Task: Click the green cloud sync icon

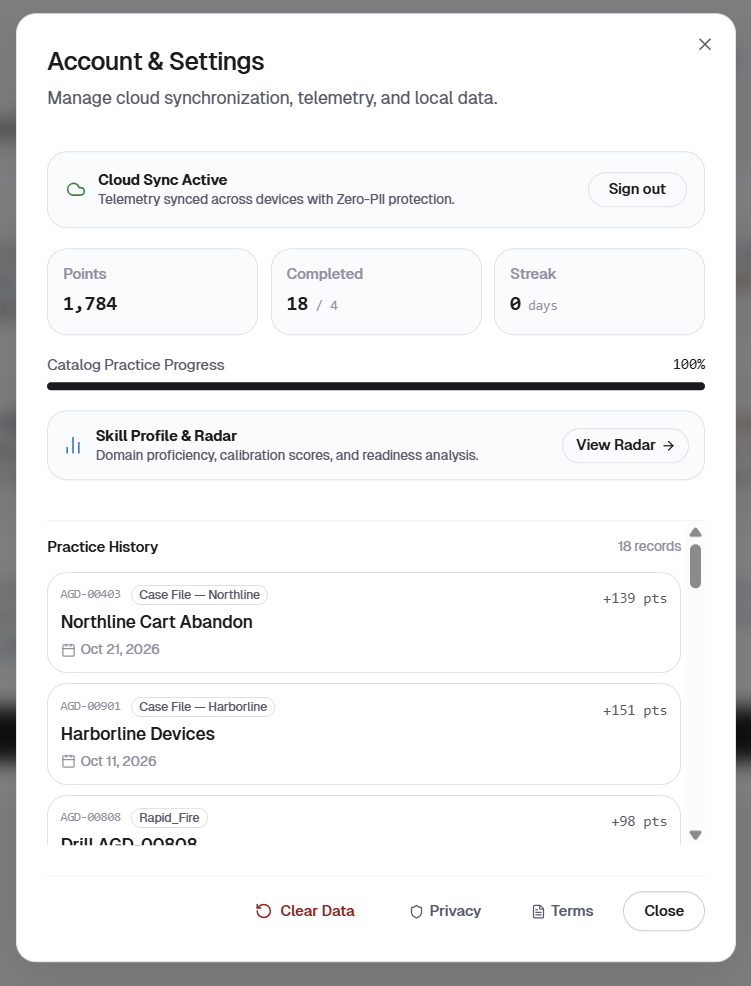Action: [76, 189]
